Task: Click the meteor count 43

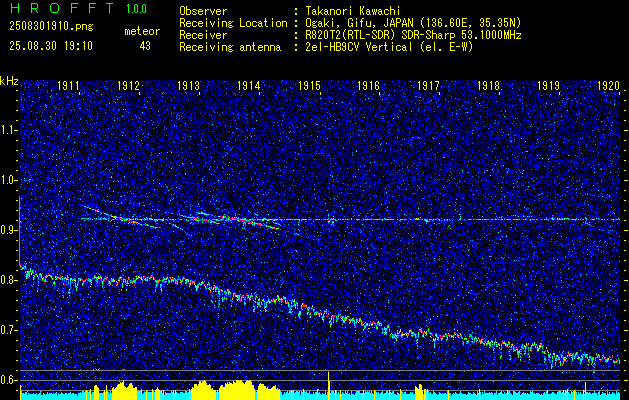Action: (145, 46)
